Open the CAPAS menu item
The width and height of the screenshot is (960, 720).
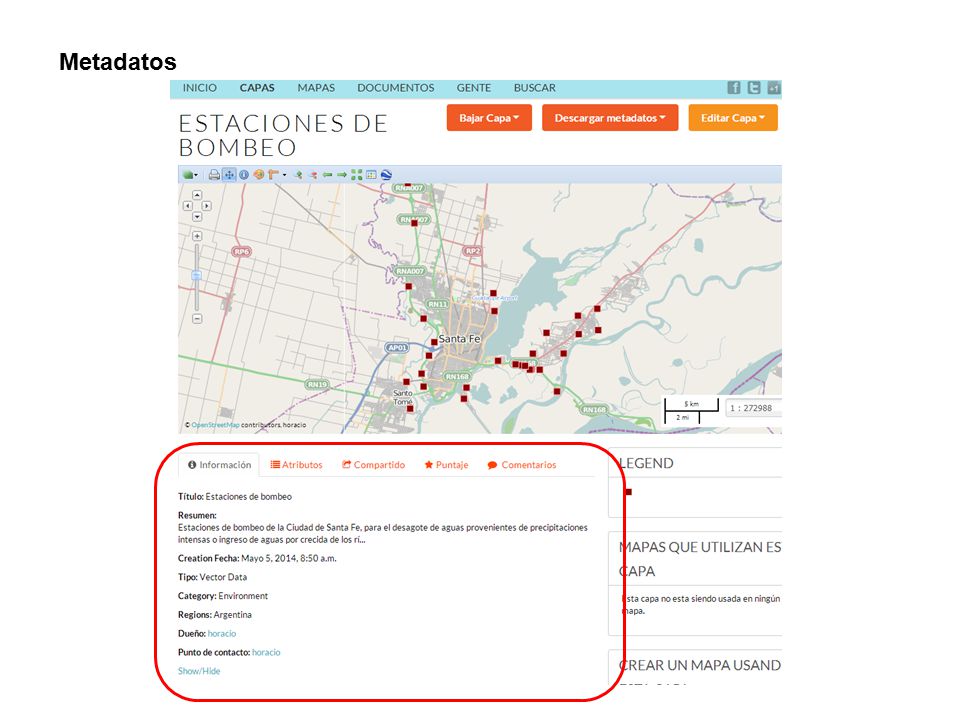pos(257,88)
